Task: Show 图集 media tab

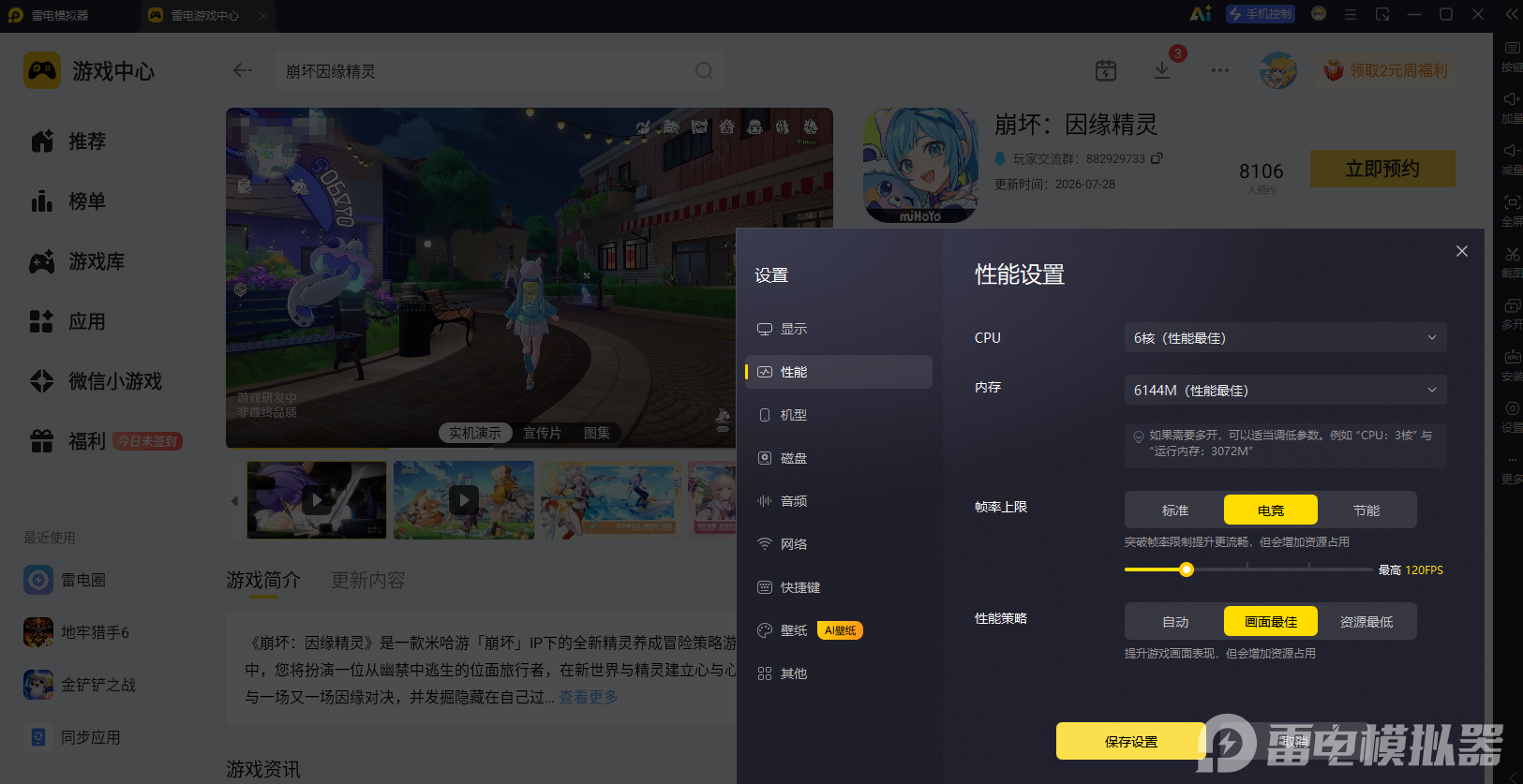Action: click(597, 433)
